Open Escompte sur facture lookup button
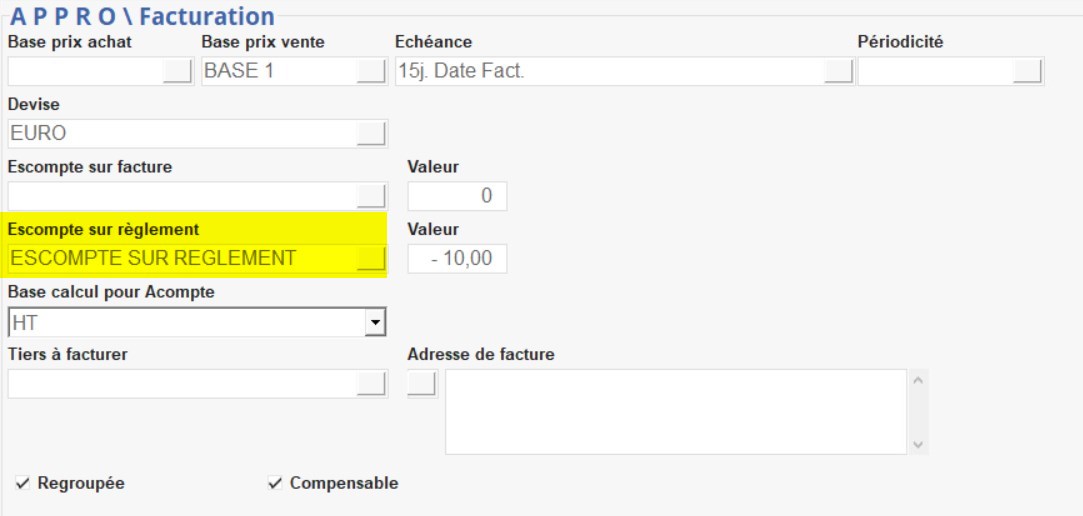 tap(371, 195)
